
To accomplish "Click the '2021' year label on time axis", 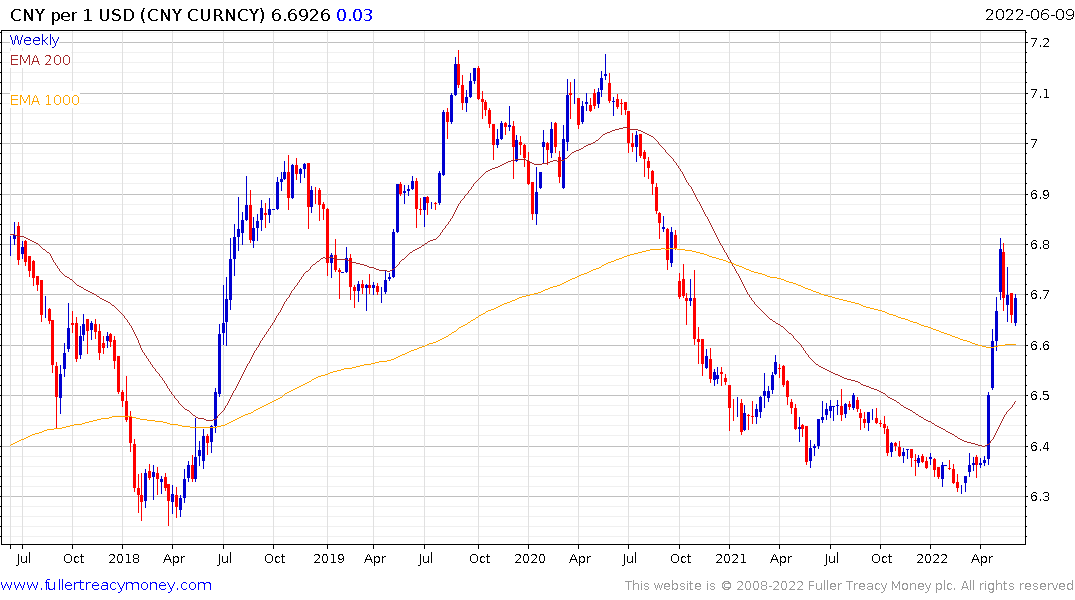I will point(731,559).
